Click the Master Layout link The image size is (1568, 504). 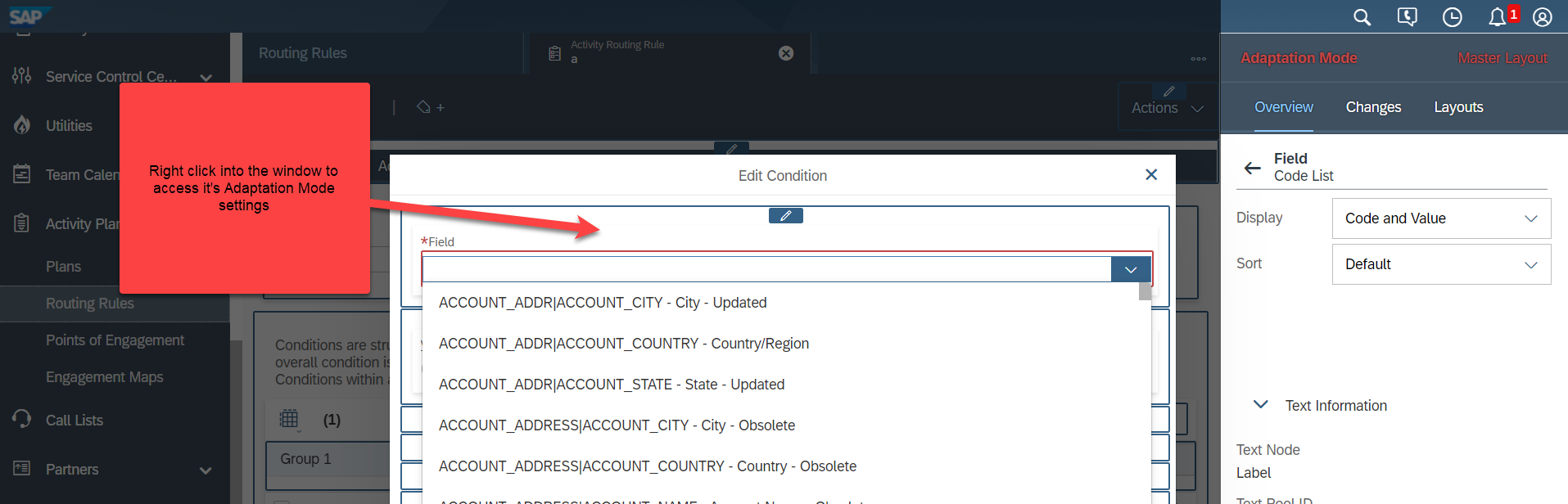pyautogui.click(x=1502, y=58)
